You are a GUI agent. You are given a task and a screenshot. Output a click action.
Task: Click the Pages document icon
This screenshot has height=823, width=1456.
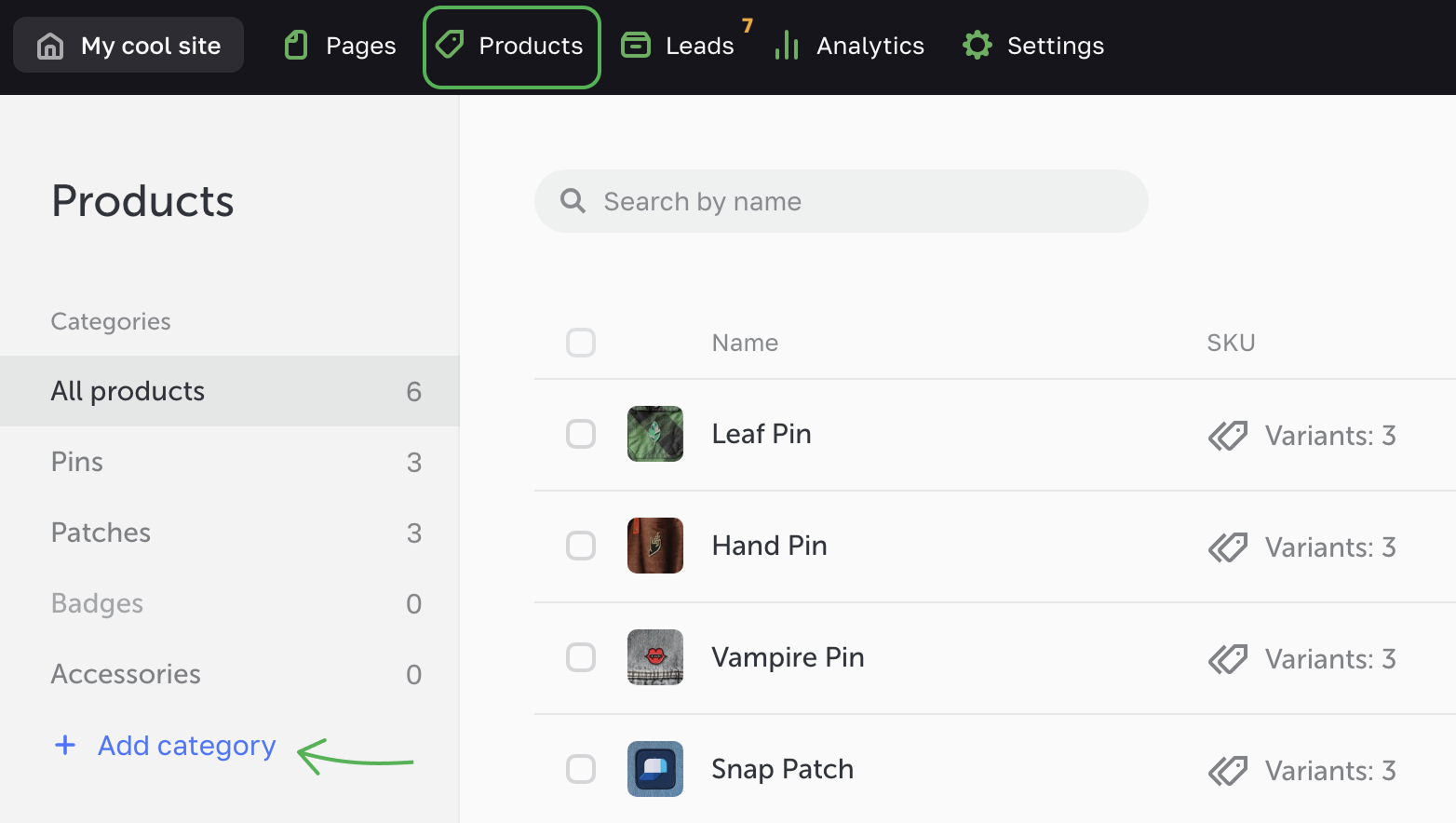296,46
